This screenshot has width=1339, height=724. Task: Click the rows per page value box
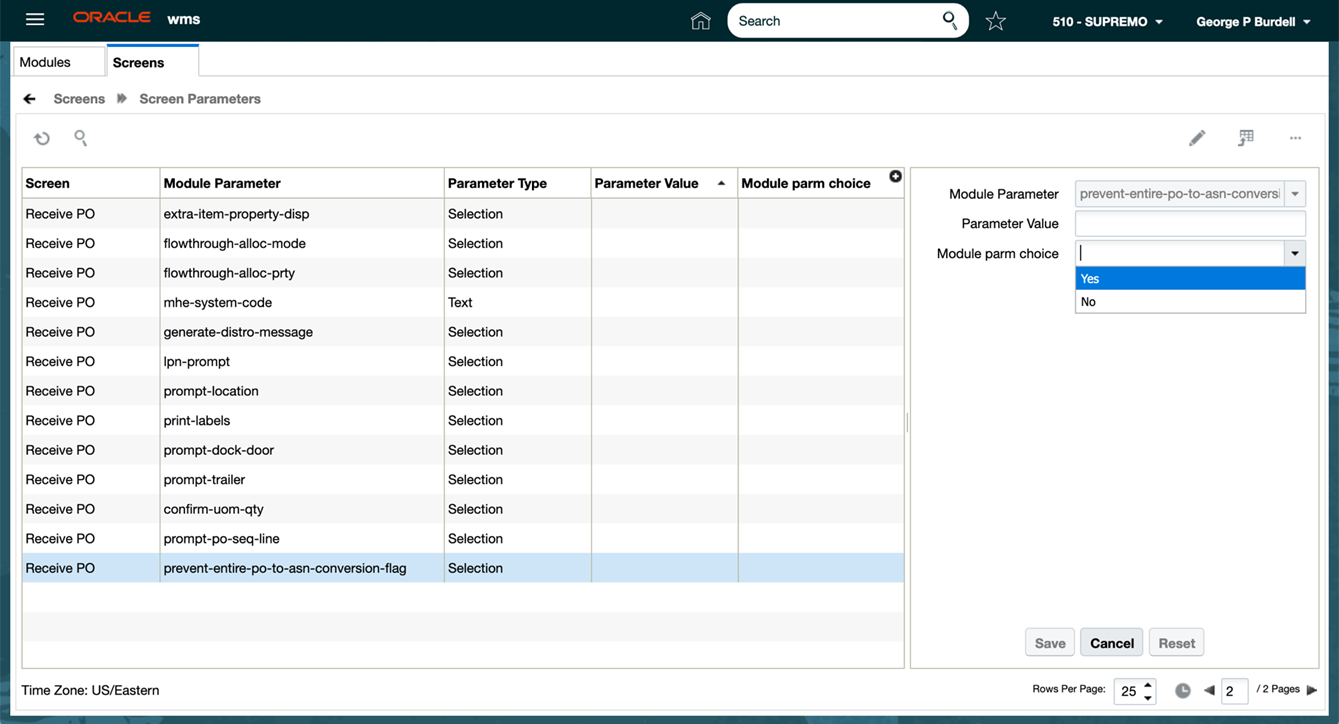tap(1129, 691)
